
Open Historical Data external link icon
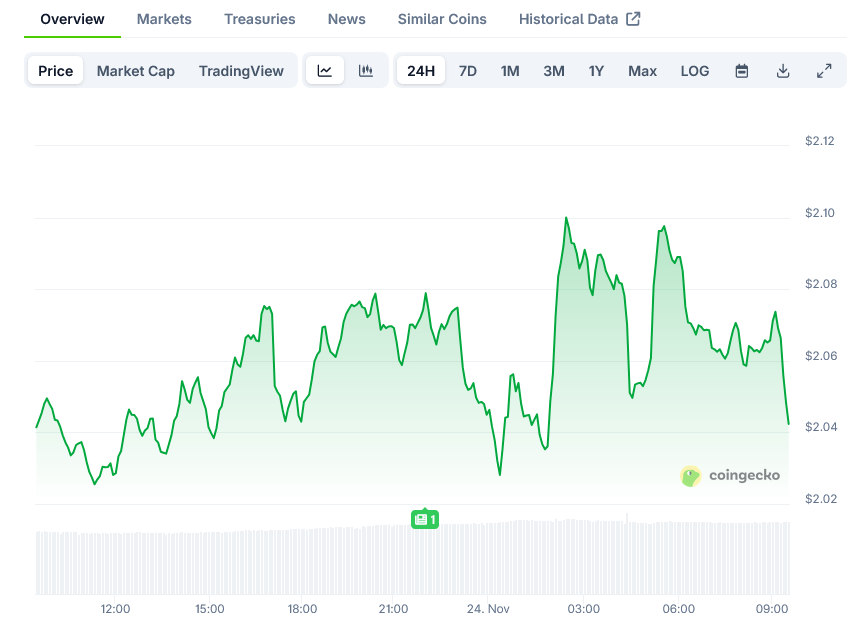pos(634,17)
